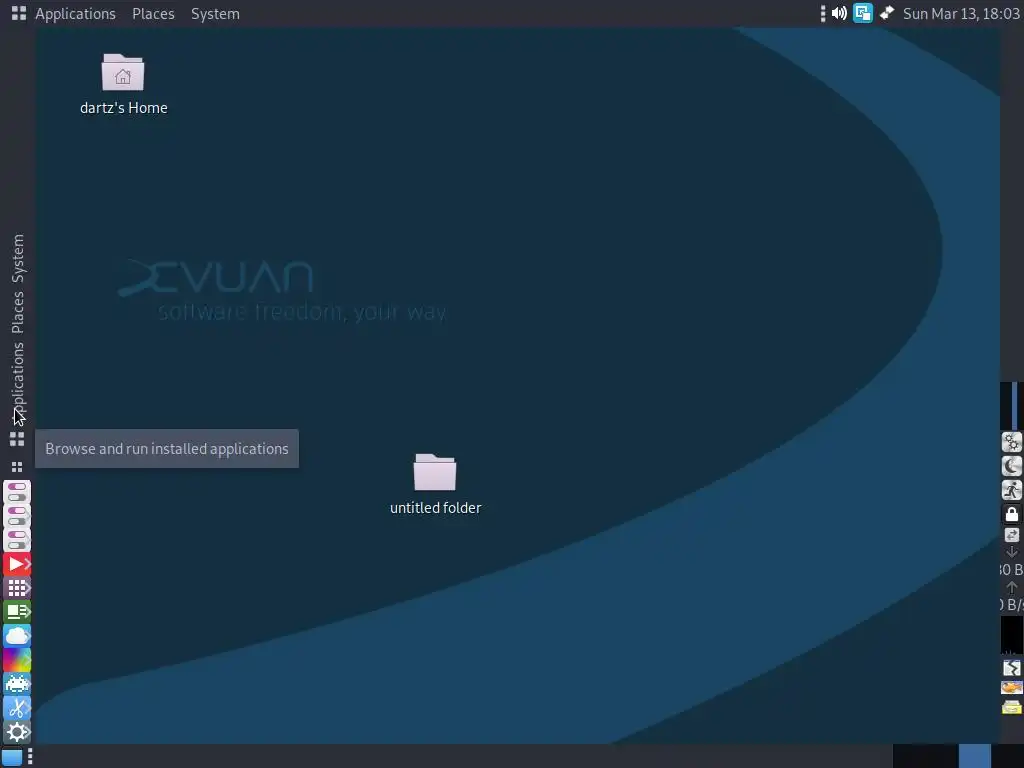Click the grid icon beside the top Applications menu
This screenshot has height=768, width=1024.
(x=18, y=14)
